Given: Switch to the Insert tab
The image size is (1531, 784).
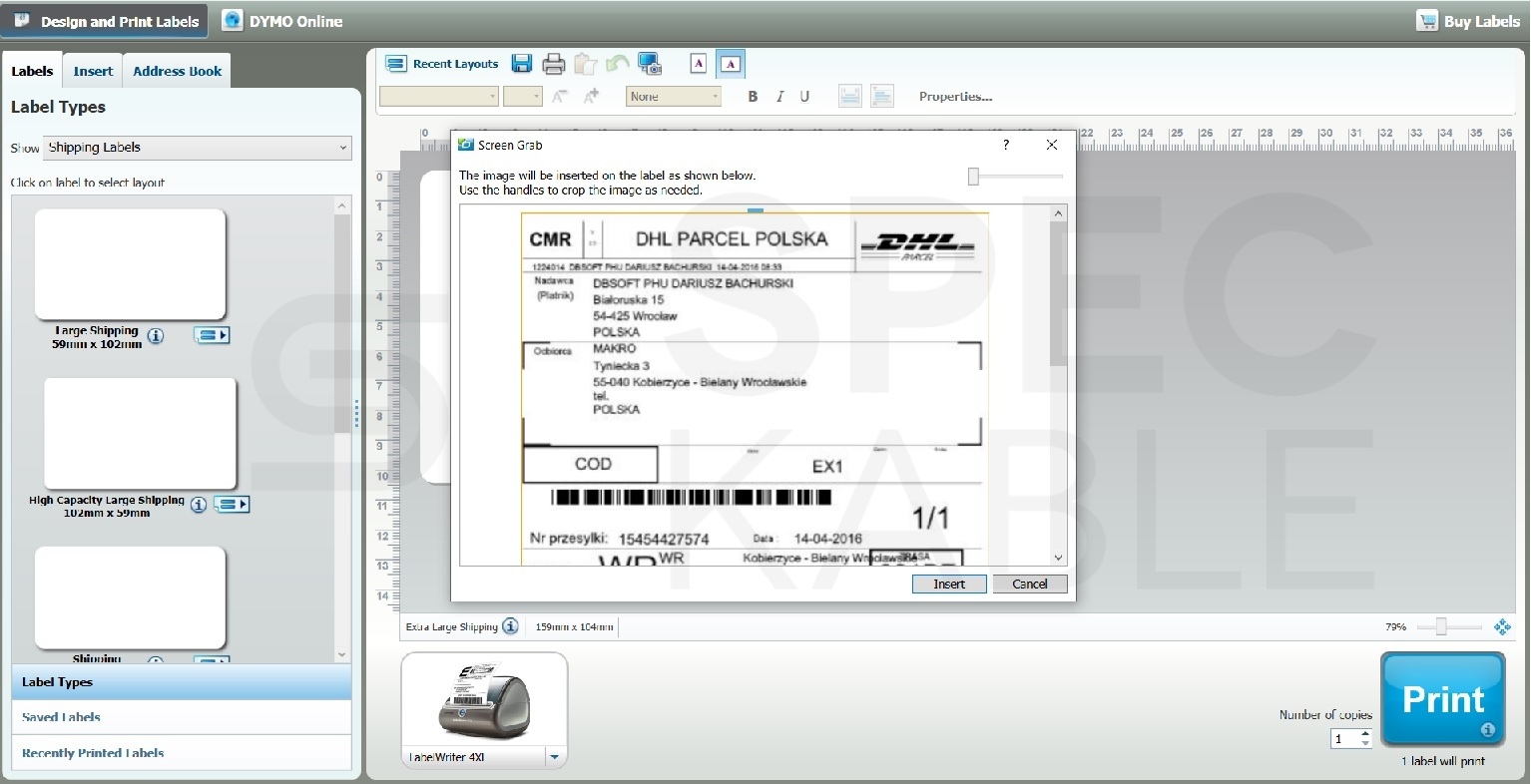Looking at the screenshot, I should tap(93, 71).
